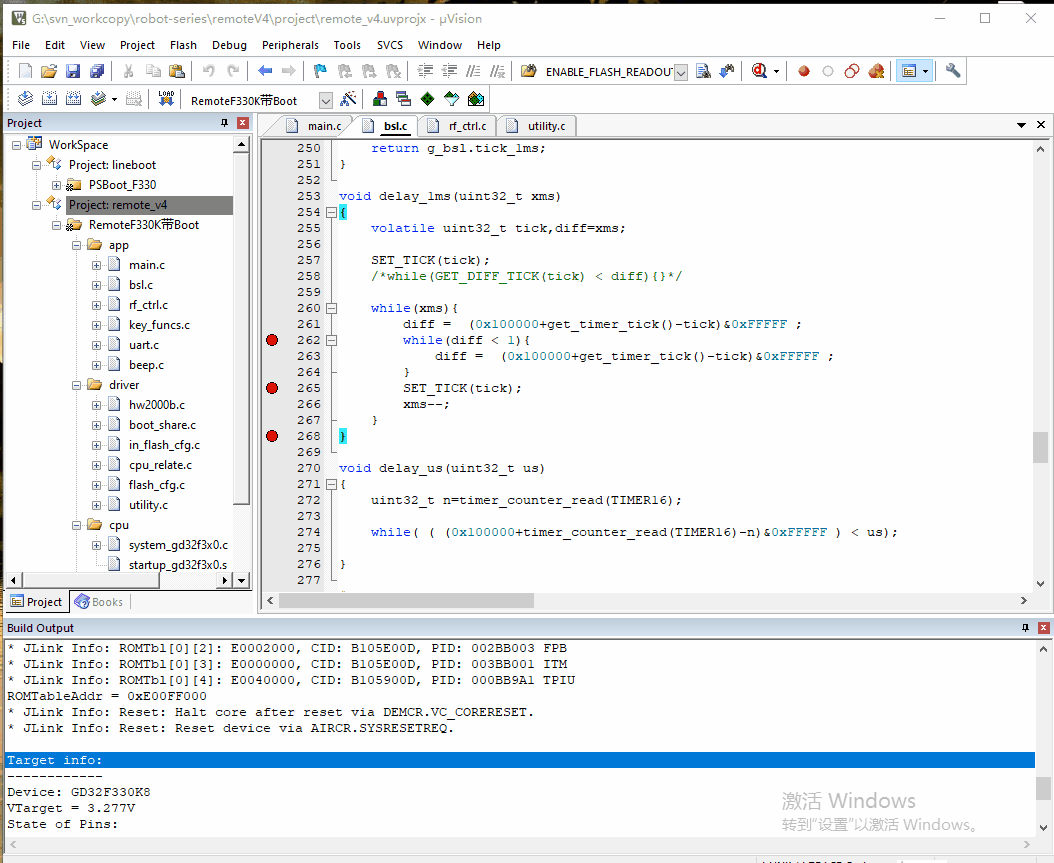Image resolution: width=1054 pixels, height=863 pixels.
Task: Open the RemoteF330K target selection dropdown
Action: point(326,101)
